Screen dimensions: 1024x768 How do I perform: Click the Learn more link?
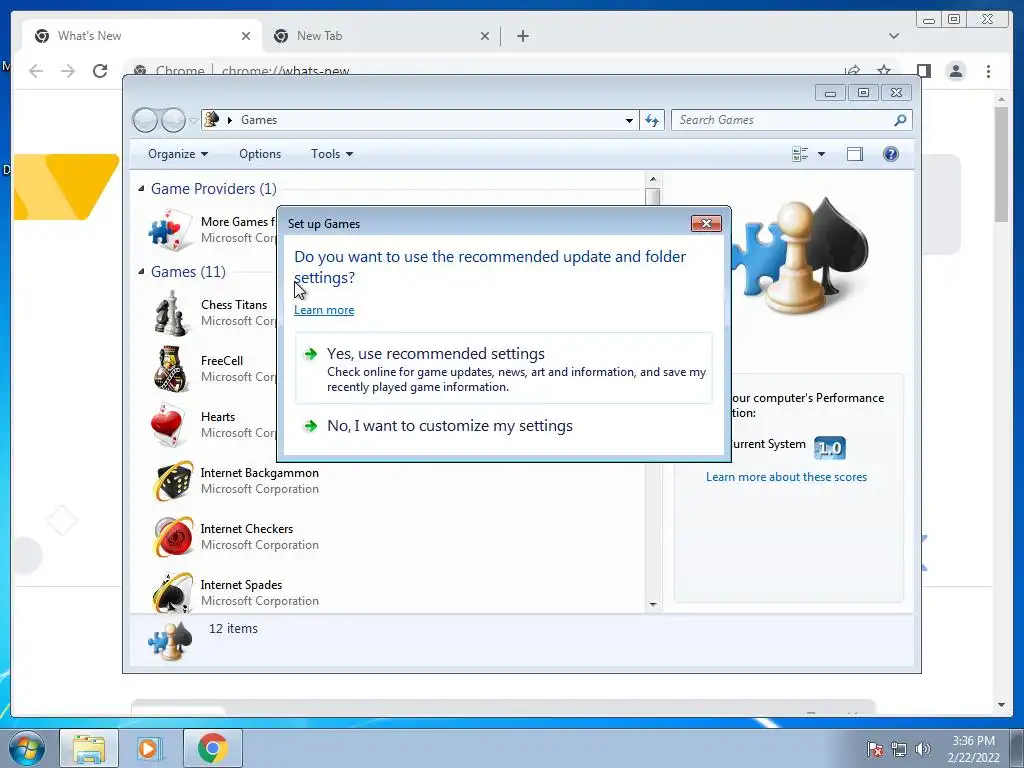coord(324,310)
